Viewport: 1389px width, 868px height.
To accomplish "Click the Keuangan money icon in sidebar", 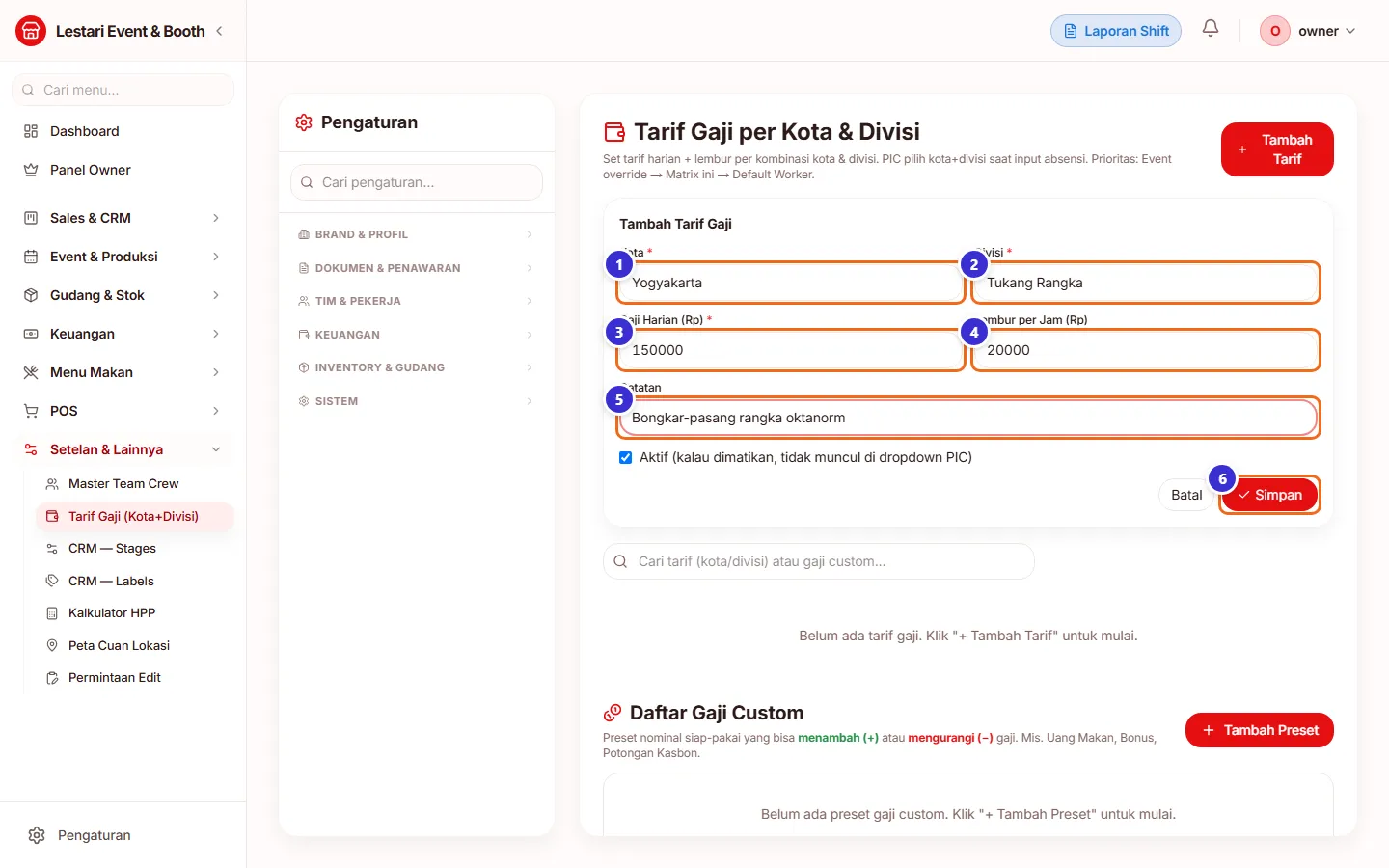I will pos(31,334).
